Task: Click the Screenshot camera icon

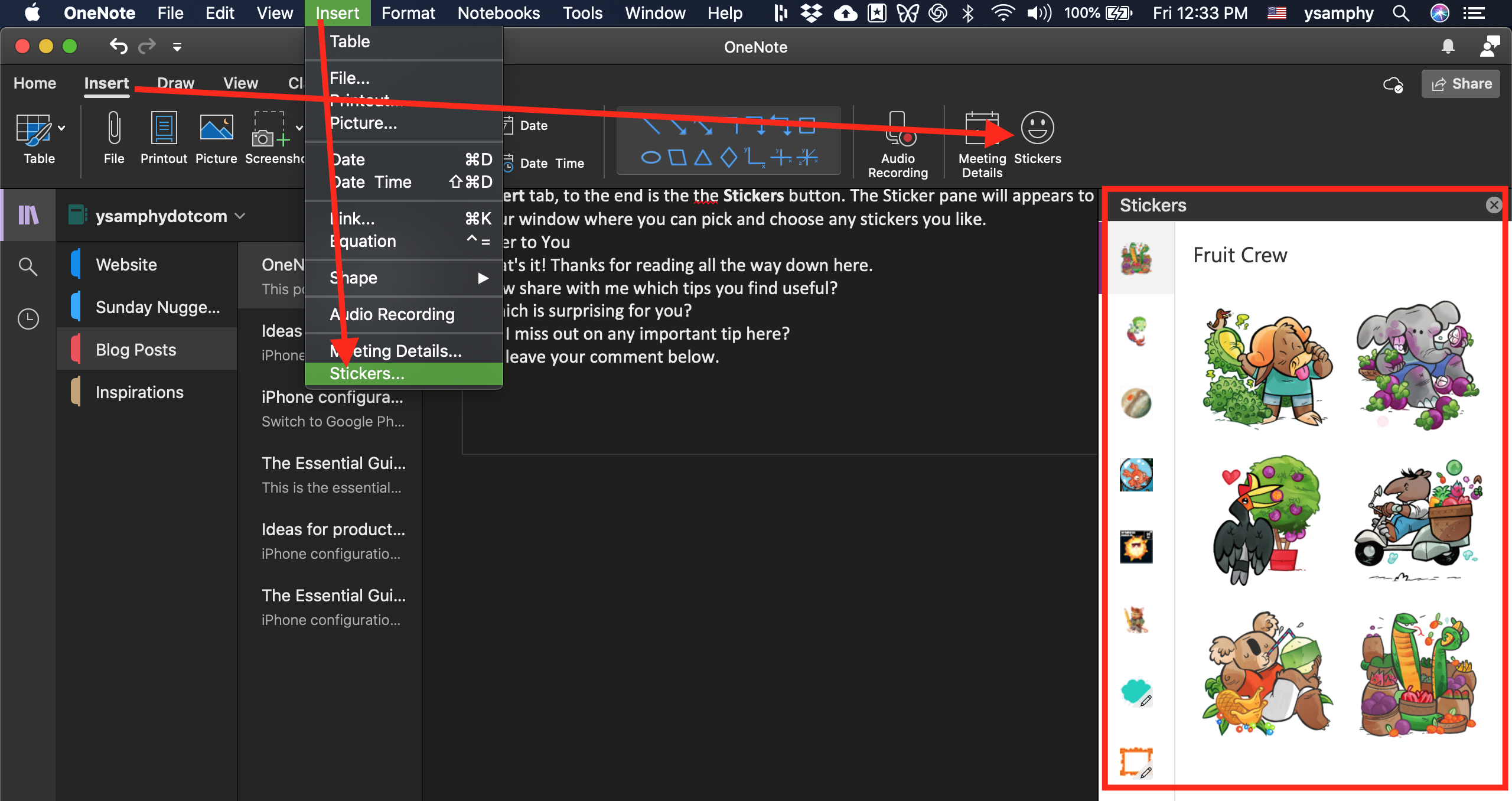Action: 270,128
